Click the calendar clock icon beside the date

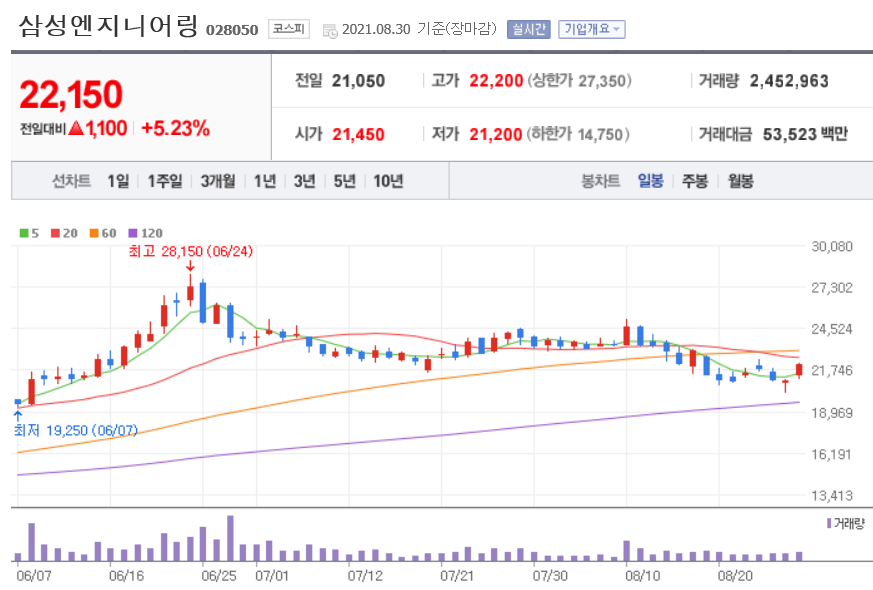pos(330,31)
